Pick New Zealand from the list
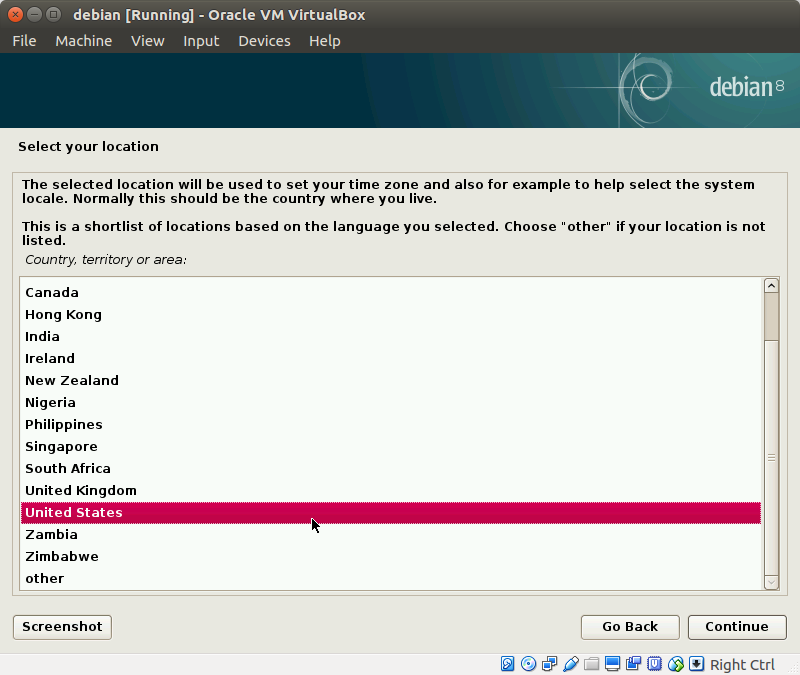 pos(391,380)
